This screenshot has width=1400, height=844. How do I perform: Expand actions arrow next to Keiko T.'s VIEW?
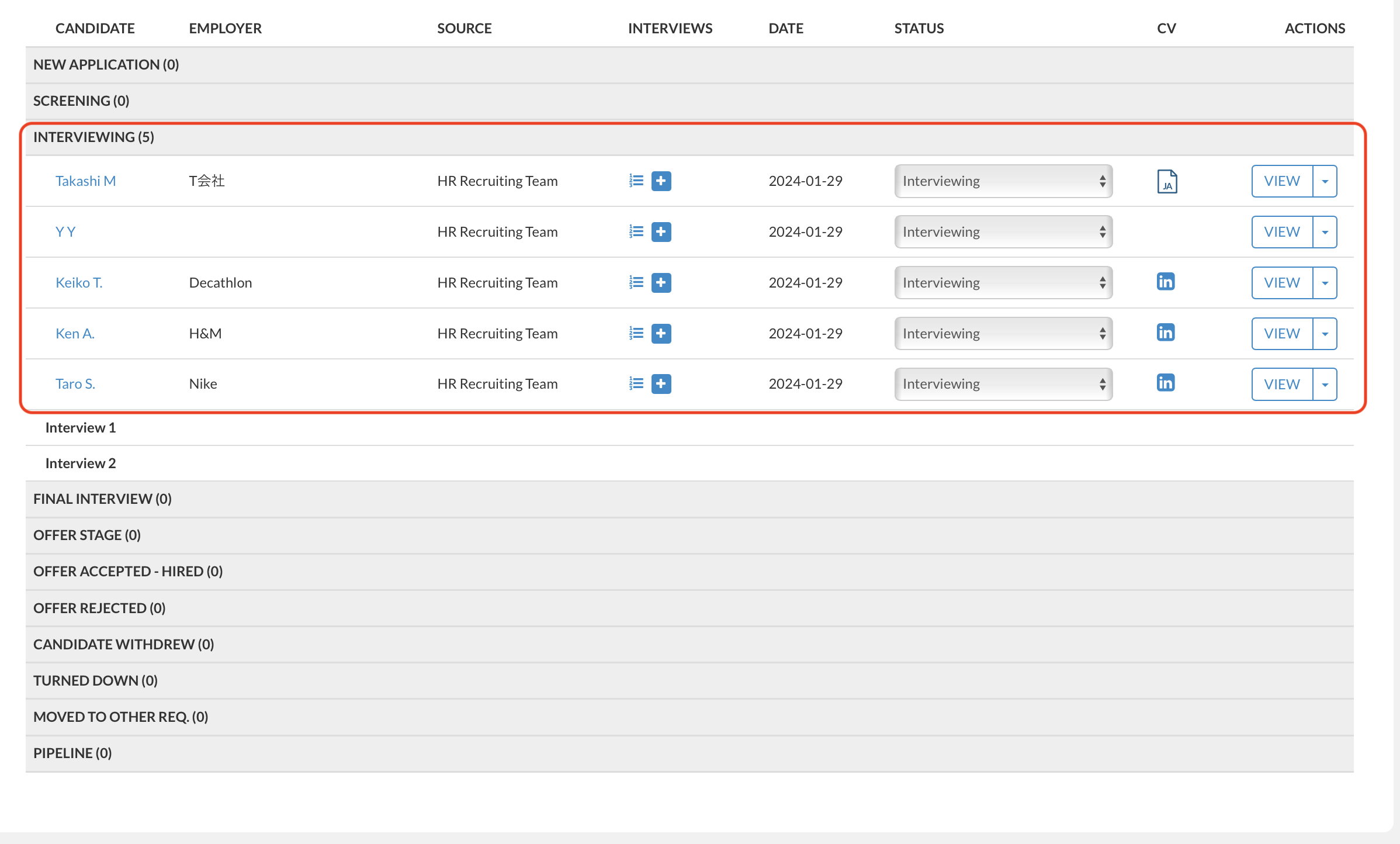(1325, 283)
